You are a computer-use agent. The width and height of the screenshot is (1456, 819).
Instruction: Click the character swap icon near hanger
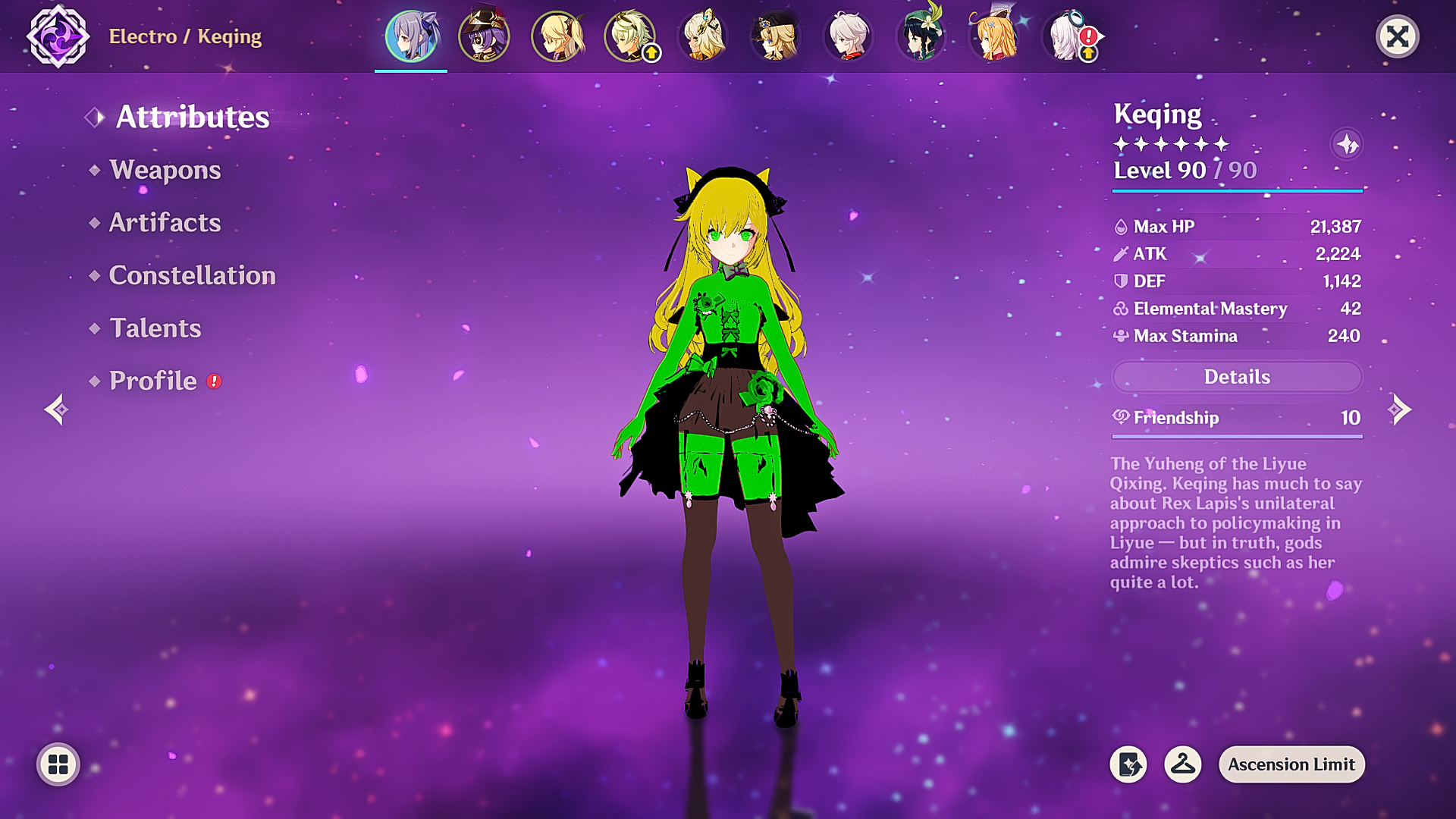[1128, 764]
